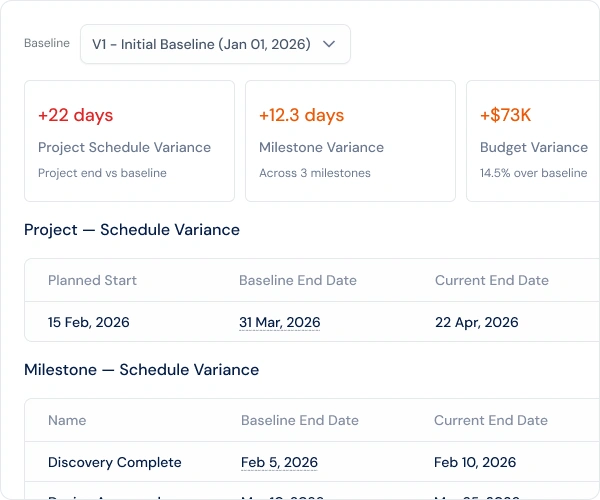Viewport: 600px width, 500px height.
Task: Click the Planned Start column header
Action: (92, 280)
